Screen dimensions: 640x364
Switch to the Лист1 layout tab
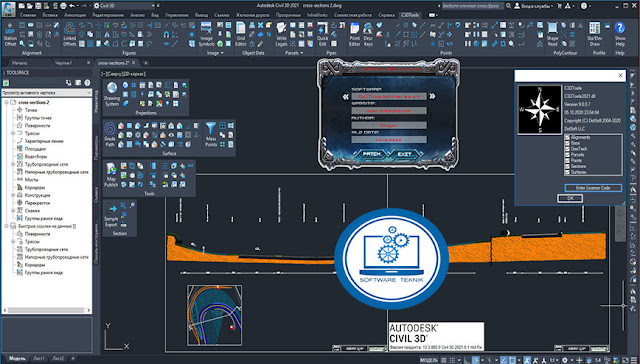(x=39, y=358)
